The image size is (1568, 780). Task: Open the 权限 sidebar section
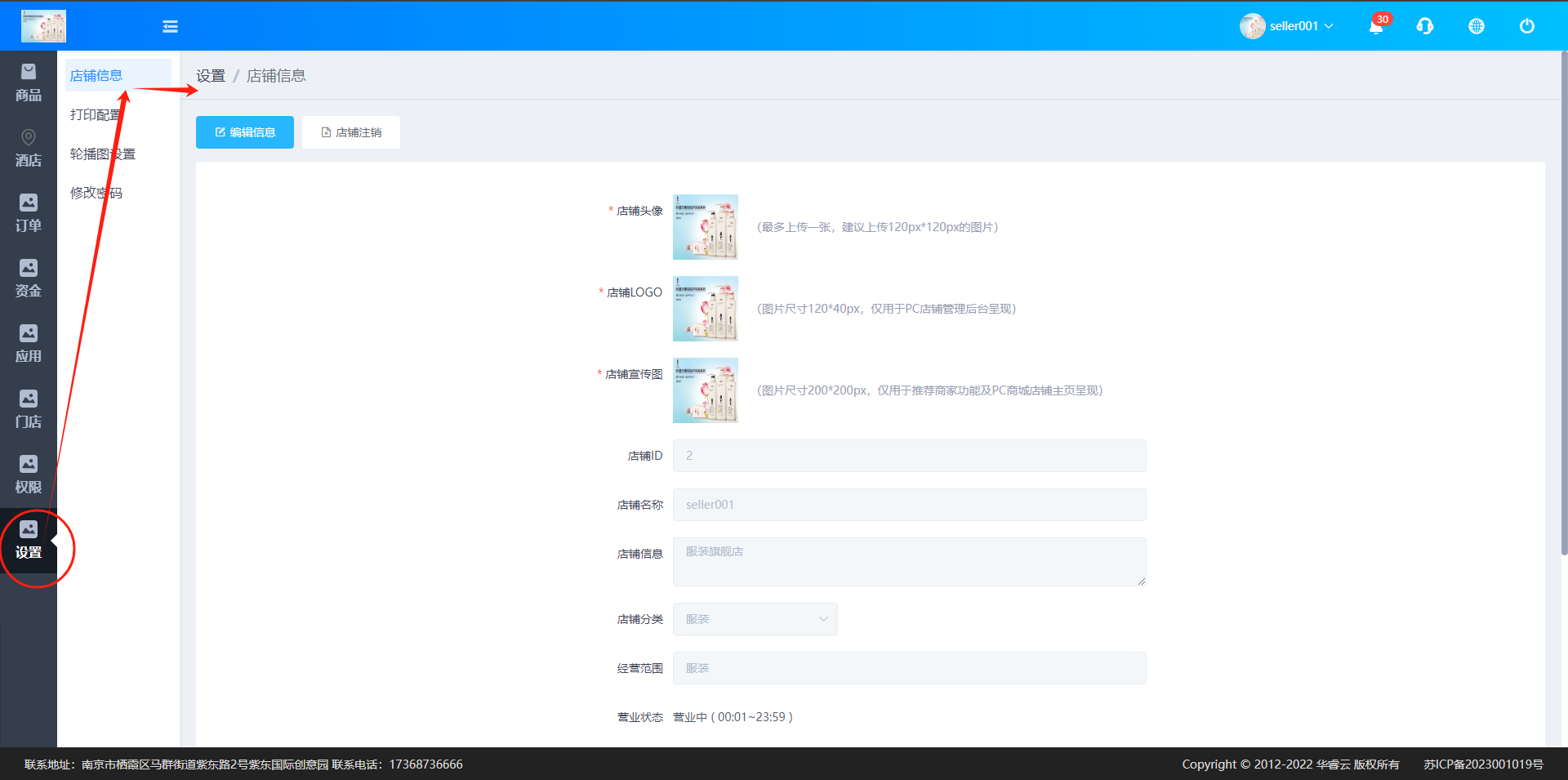[x=29, y=475]
